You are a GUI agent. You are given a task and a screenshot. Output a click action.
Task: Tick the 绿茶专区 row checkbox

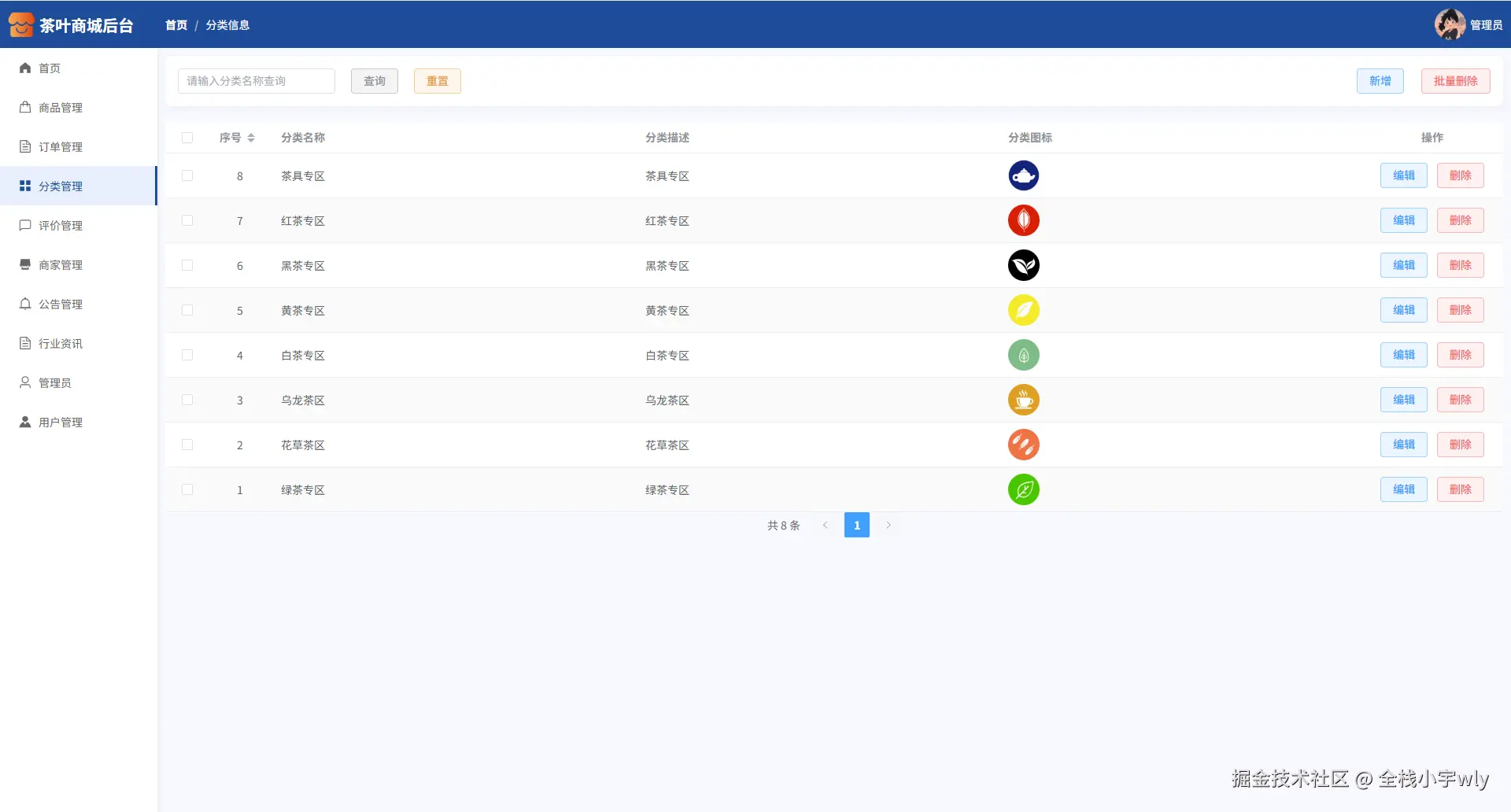click(187, 489)
